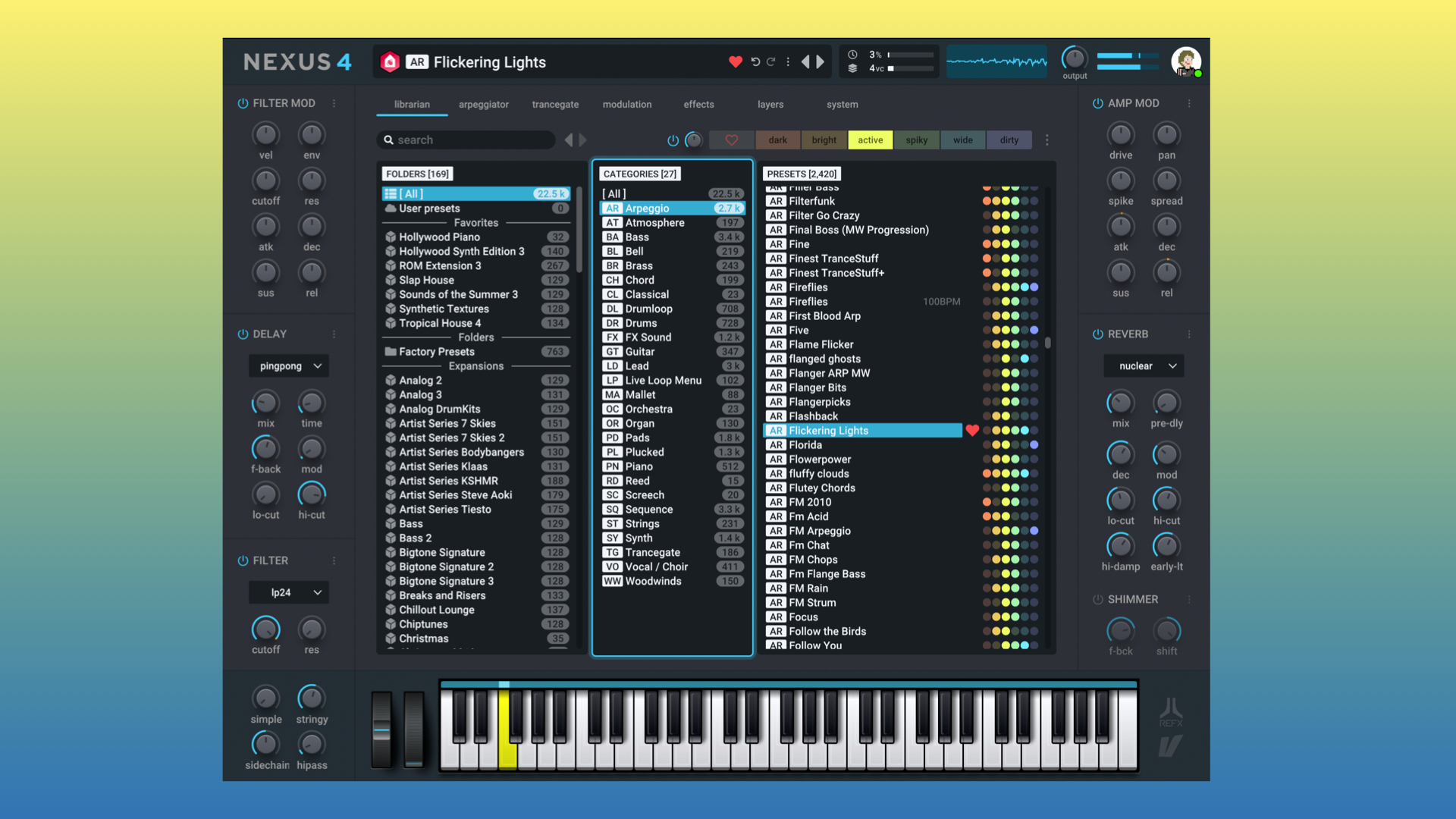Click the voices layers icon in the header

pyautogui.click(x=852, y=68)
